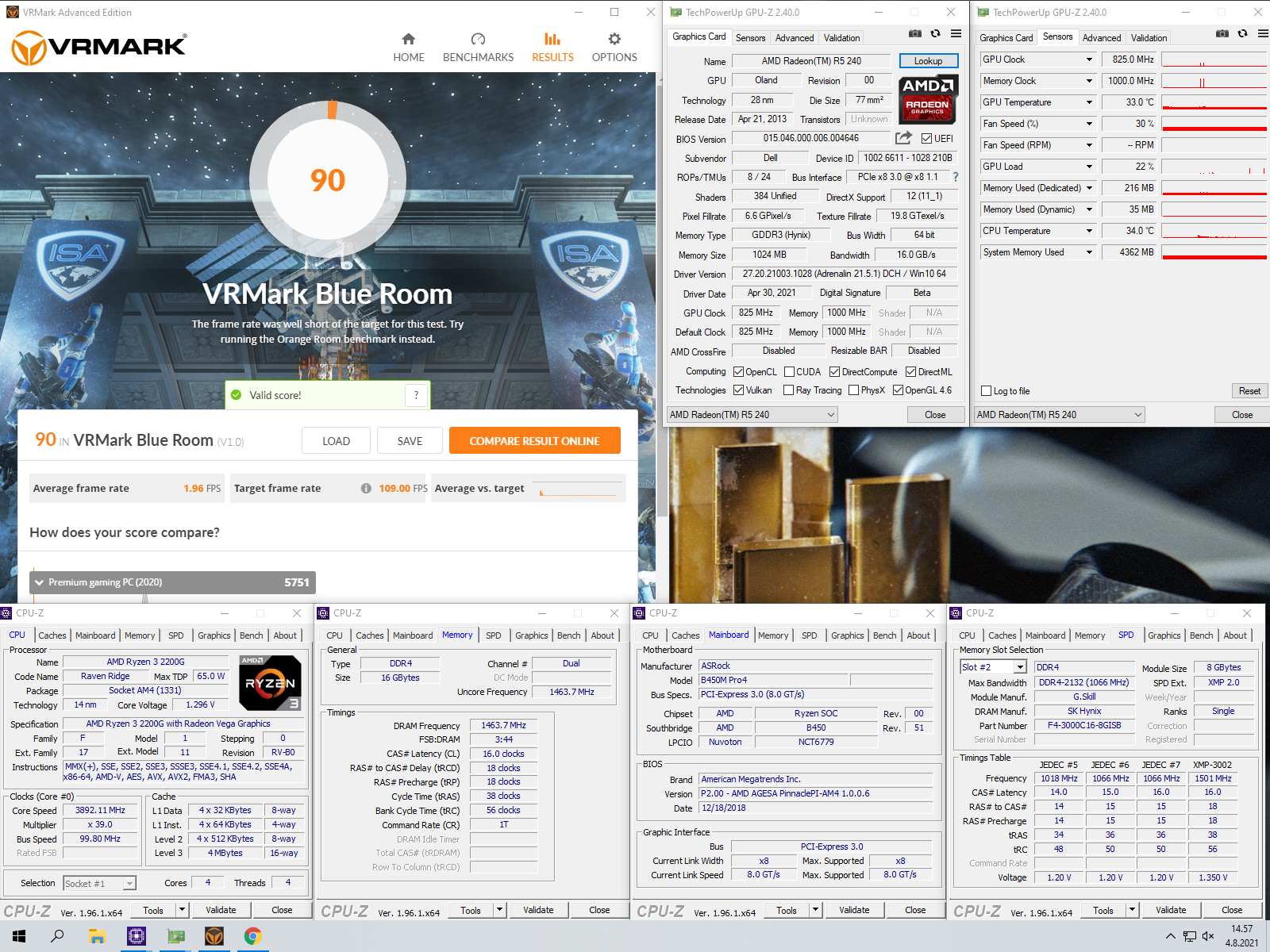Click Validate in CPU-Z Memory window
The image size is (1270, 952).
pos(538,910)
